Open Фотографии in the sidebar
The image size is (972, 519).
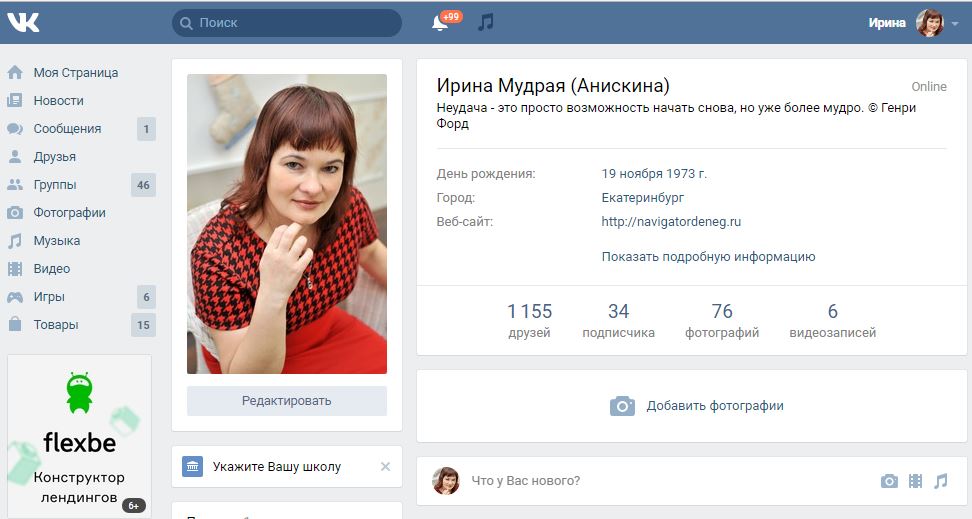[x=69, y=213]
